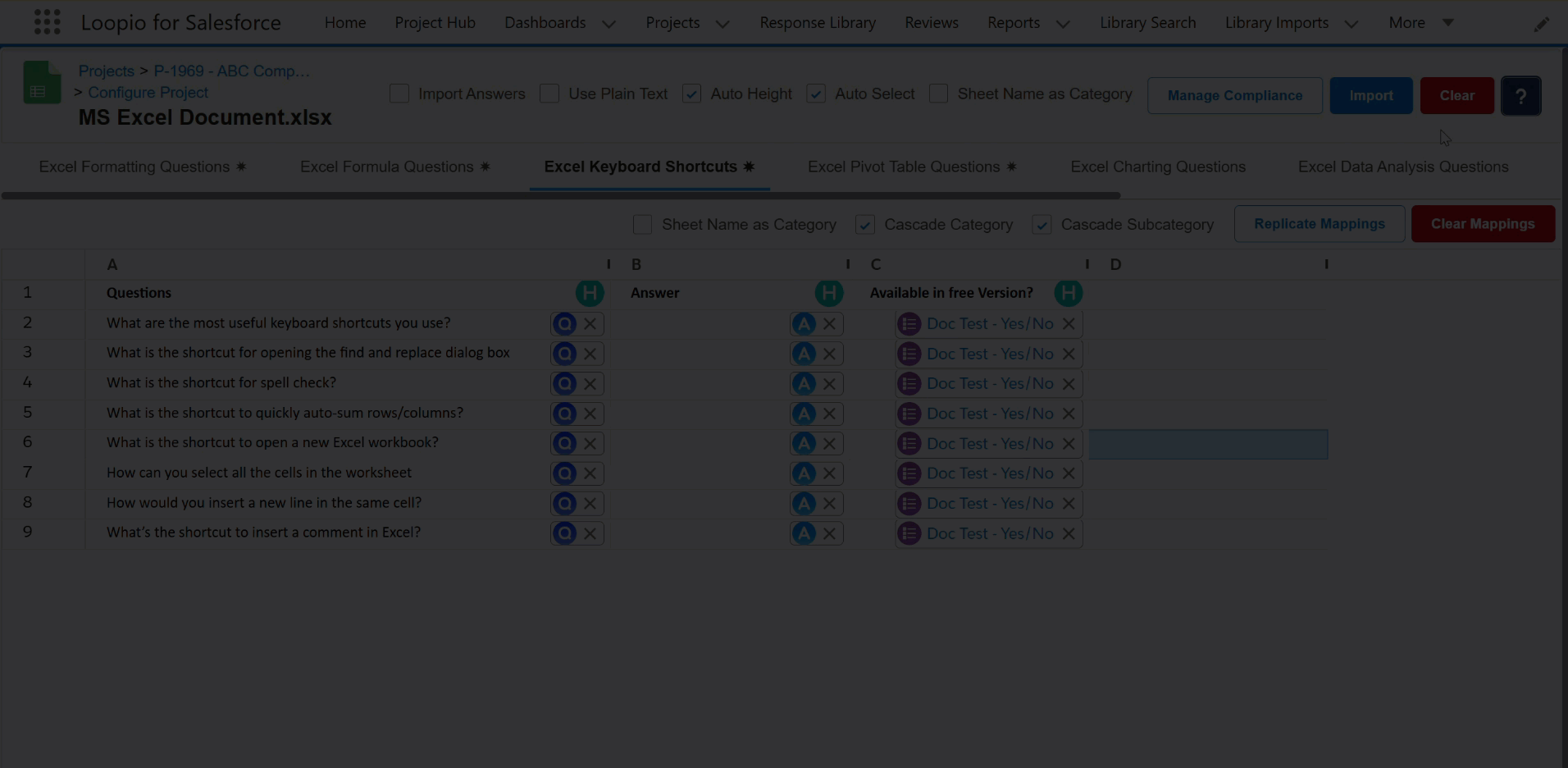Toggle the Cascade Category checkbox
Screen dimensions: 1568x768
[865, 224]
